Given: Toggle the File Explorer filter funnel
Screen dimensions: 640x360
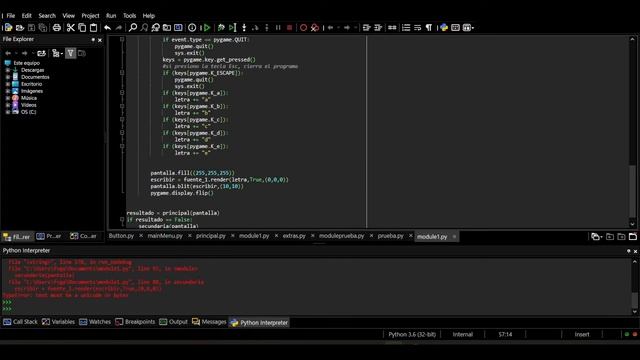Looking at the screenshot, I should (71, 53).
